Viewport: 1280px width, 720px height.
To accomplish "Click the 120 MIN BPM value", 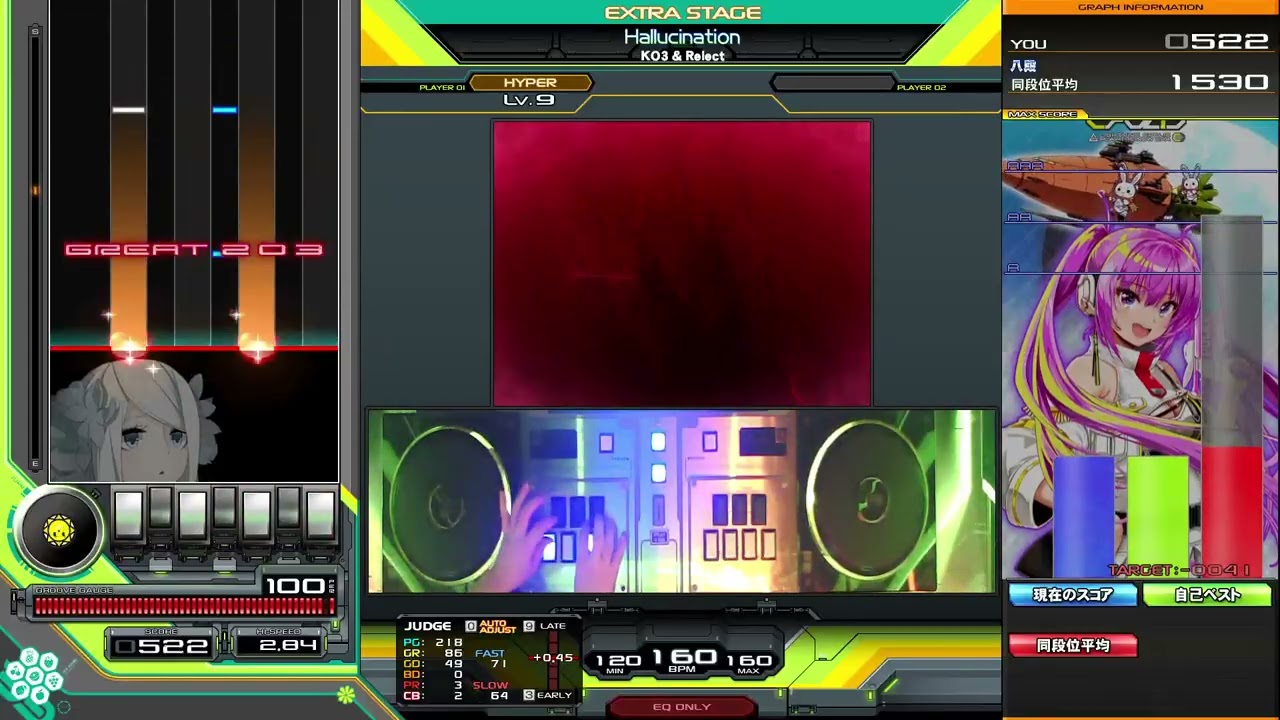I will point(618,660).
